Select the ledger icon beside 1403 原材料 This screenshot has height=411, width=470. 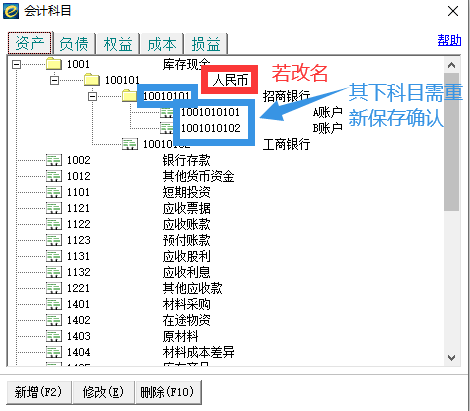54,336
